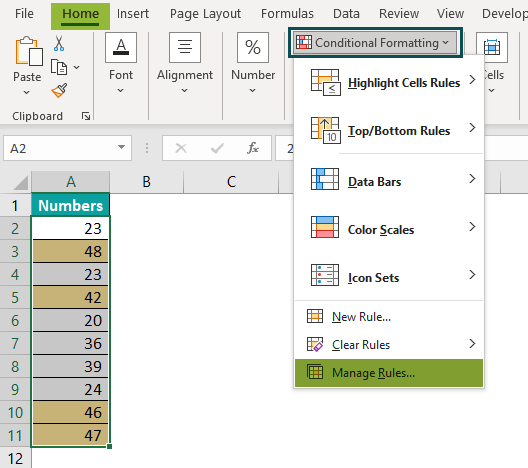The width and height of the screenshot is (528, 468).
Task: Open the Clipboard dialog launcher
Action: (86, 116)
